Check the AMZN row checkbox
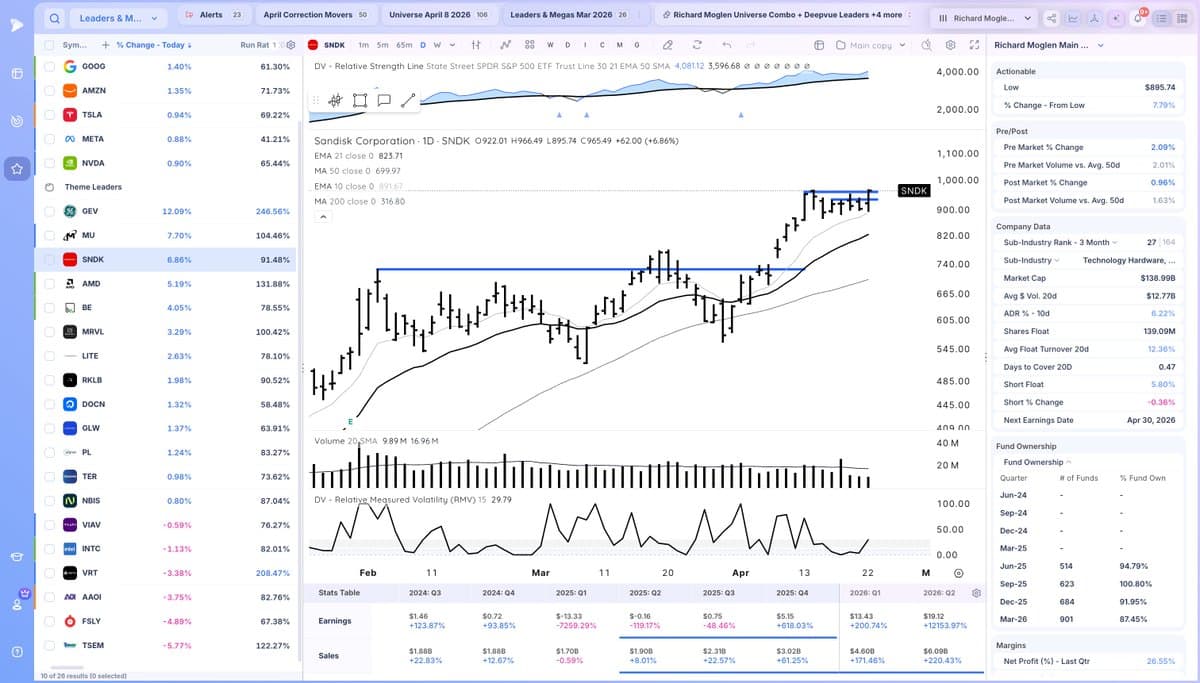 [x=49, y=90]
